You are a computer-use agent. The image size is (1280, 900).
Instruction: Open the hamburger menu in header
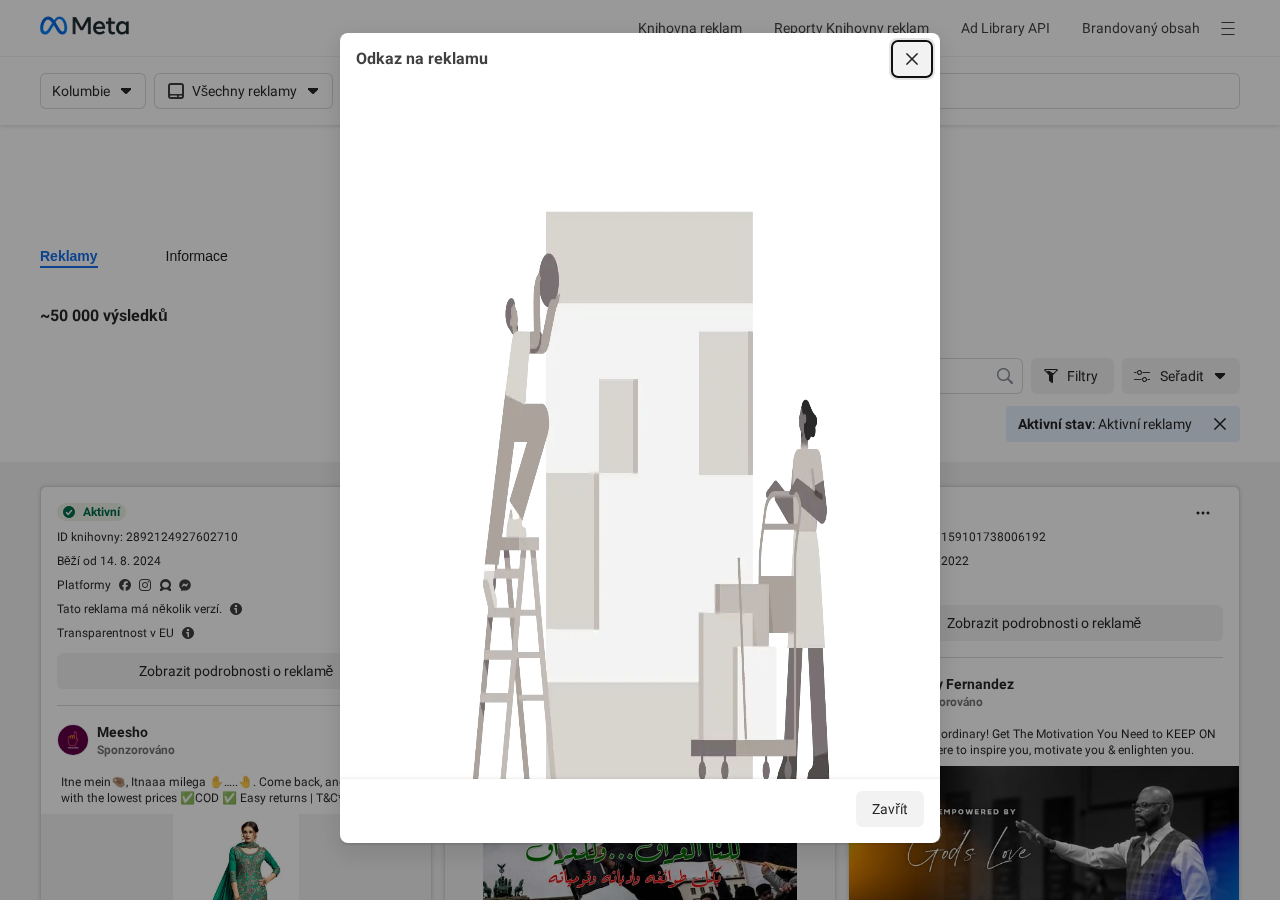coord(1227,29)
